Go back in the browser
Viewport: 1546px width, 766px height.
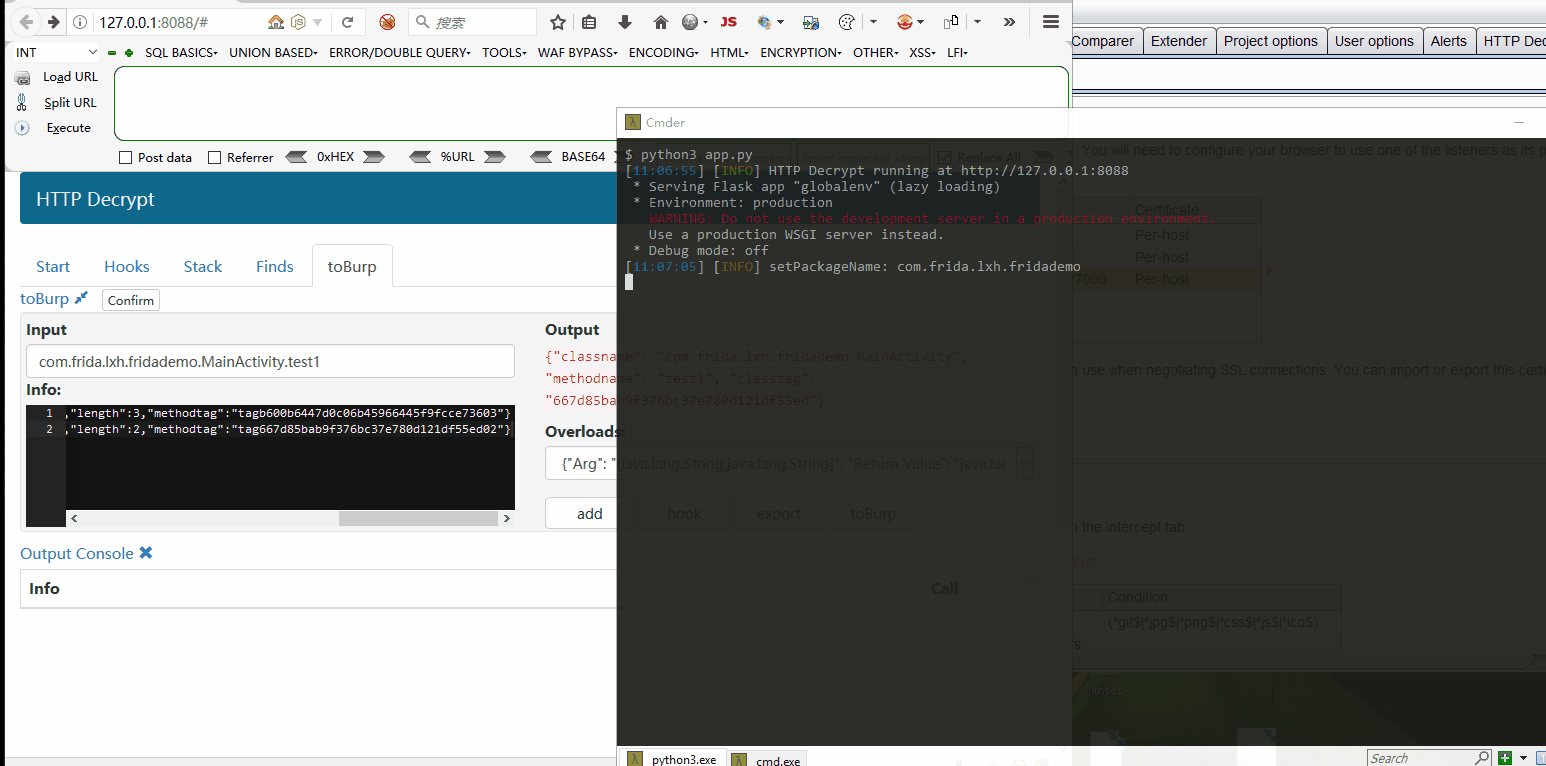(x=27, y=22)
